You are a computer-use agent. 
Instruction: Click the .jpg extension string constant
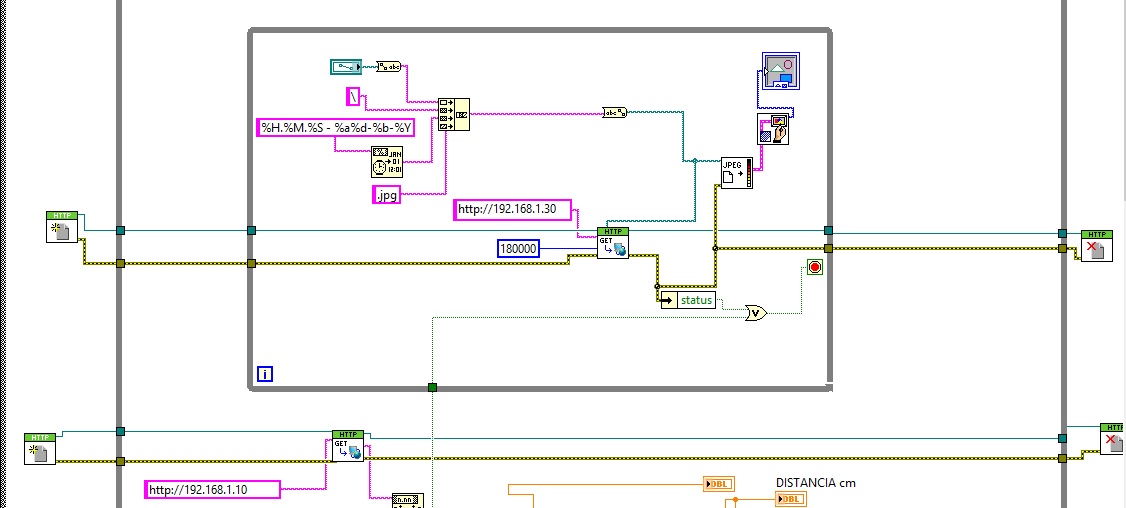pyautogui.click(x=386, y=195)
